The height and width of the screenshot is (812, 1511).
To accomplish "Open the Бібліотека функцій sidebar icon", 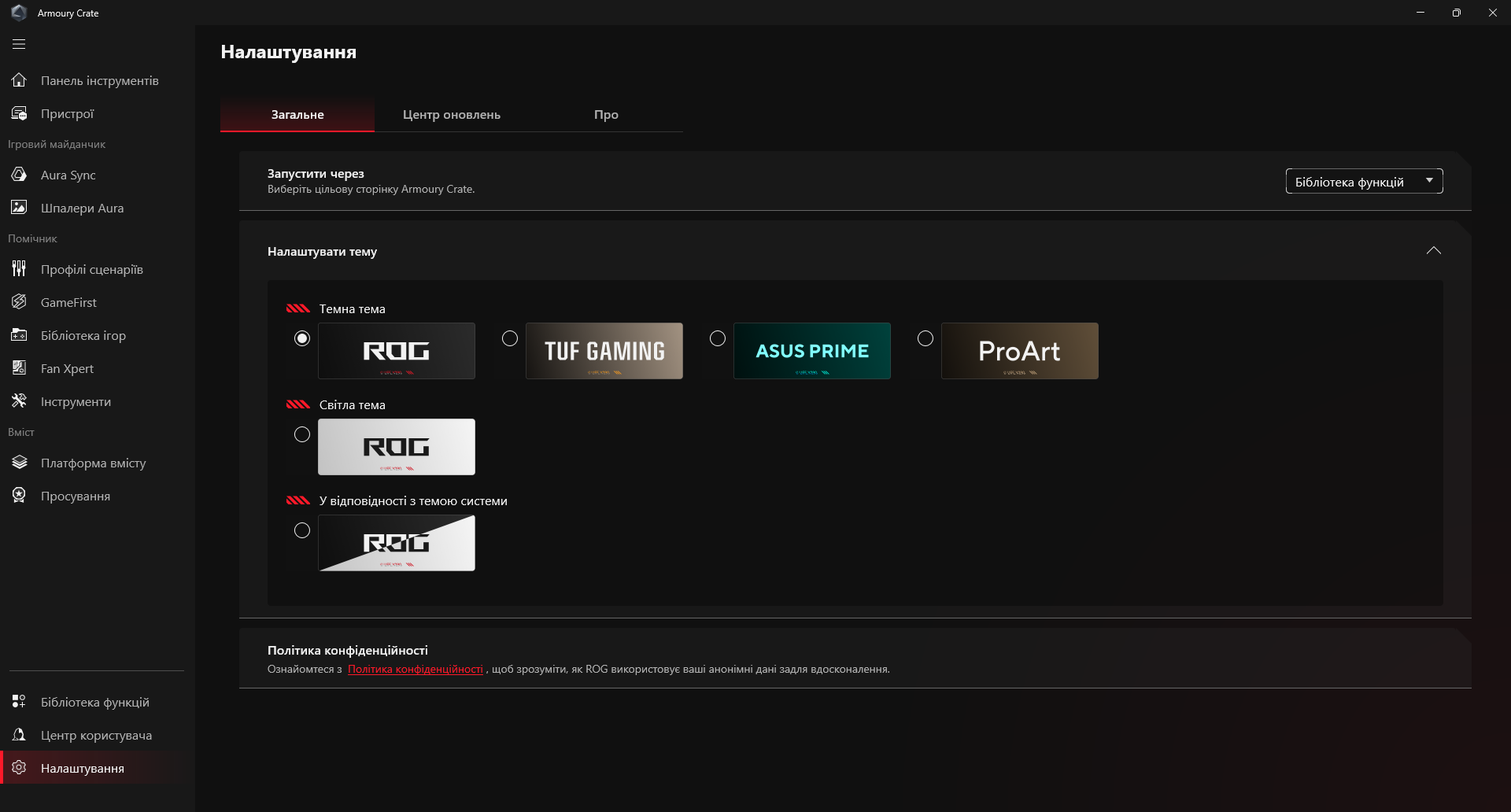I will pyautogui.click(x=19, y=702).
